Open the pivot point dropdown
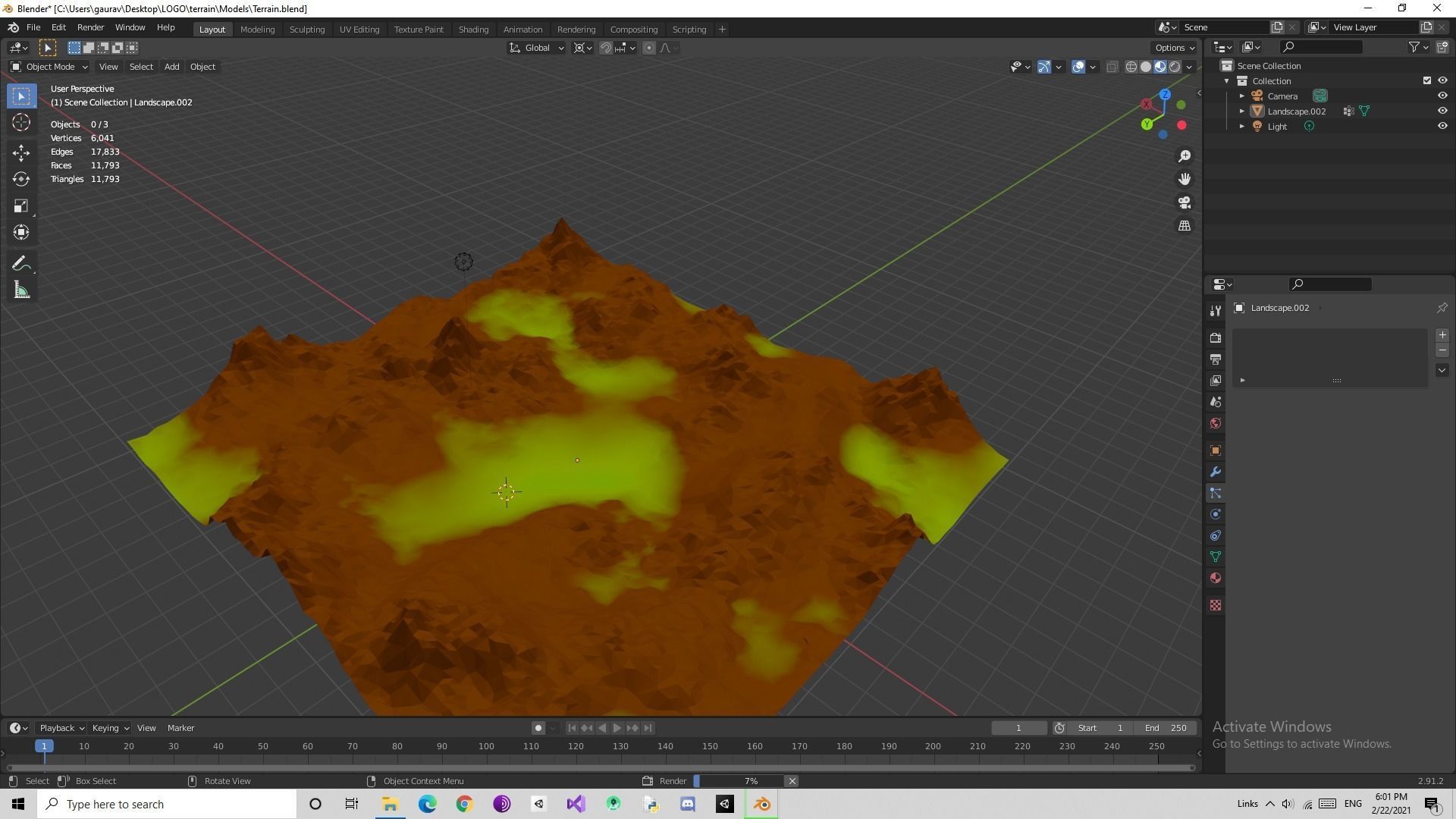This screenshot has height=819, width=1456. (582, 48)
